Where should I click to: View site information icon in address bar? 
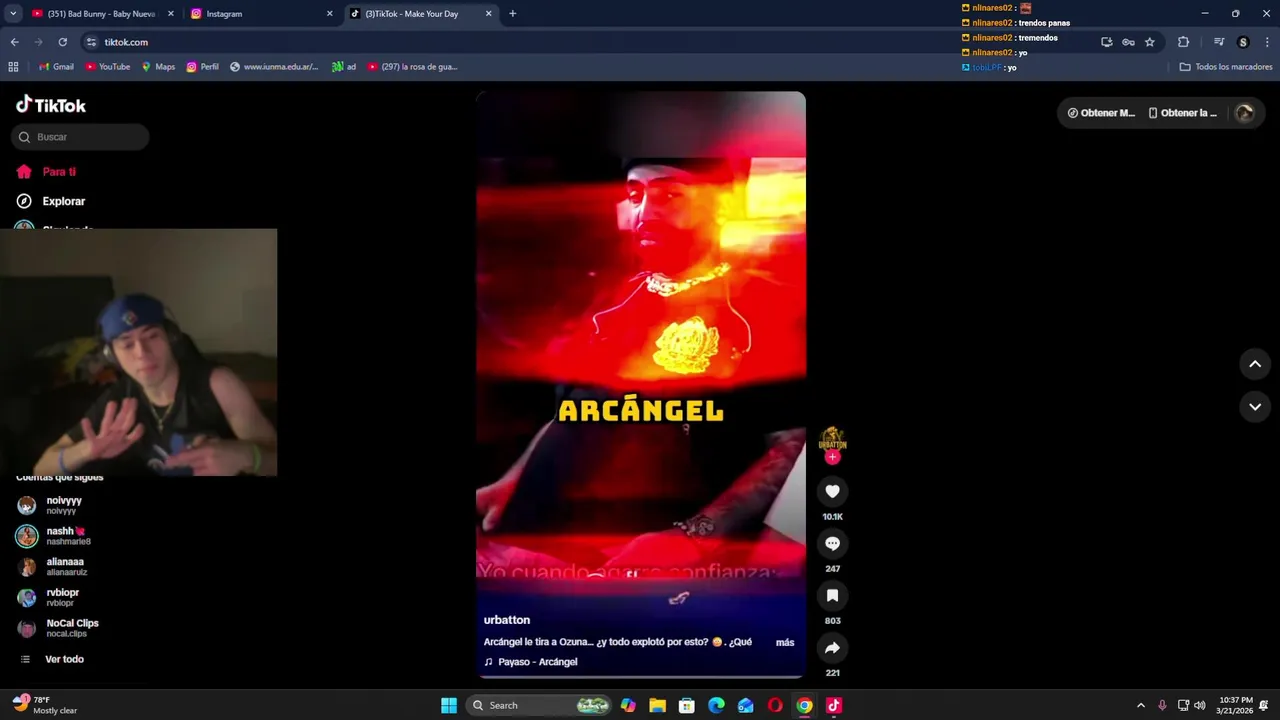pos(91,42)
